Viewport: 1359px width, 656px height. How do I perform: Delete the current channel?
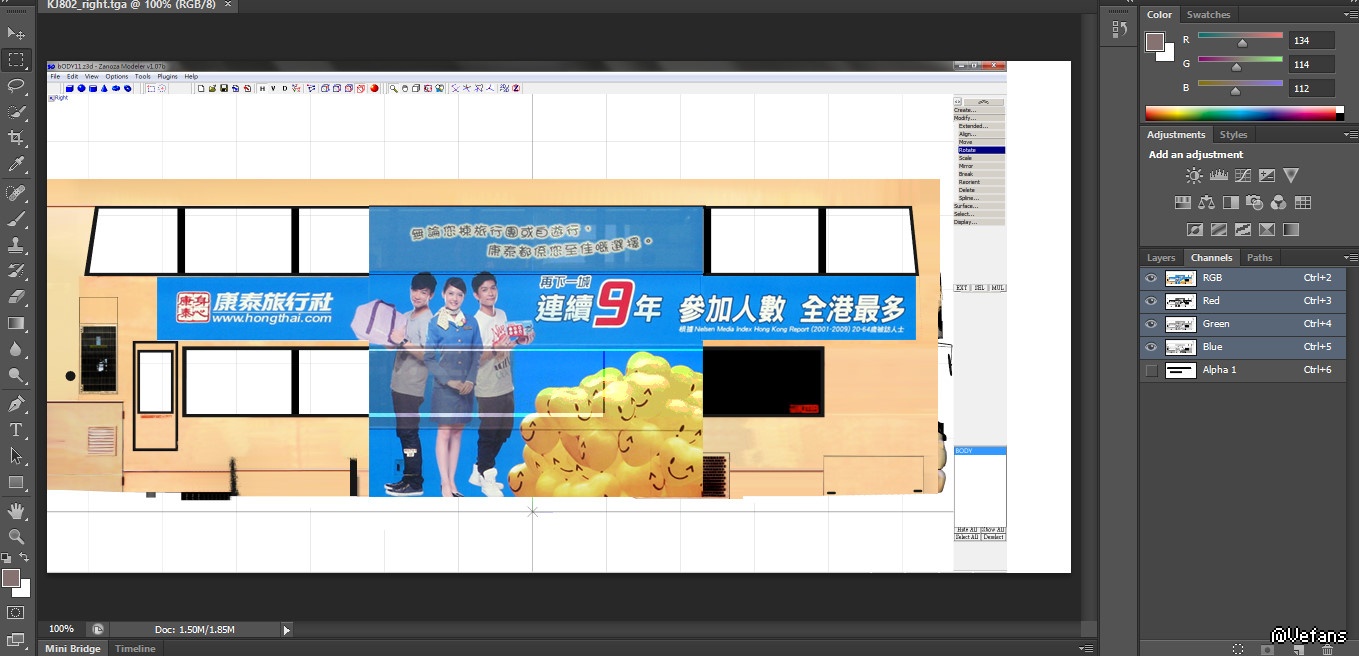pos(1327,649)
